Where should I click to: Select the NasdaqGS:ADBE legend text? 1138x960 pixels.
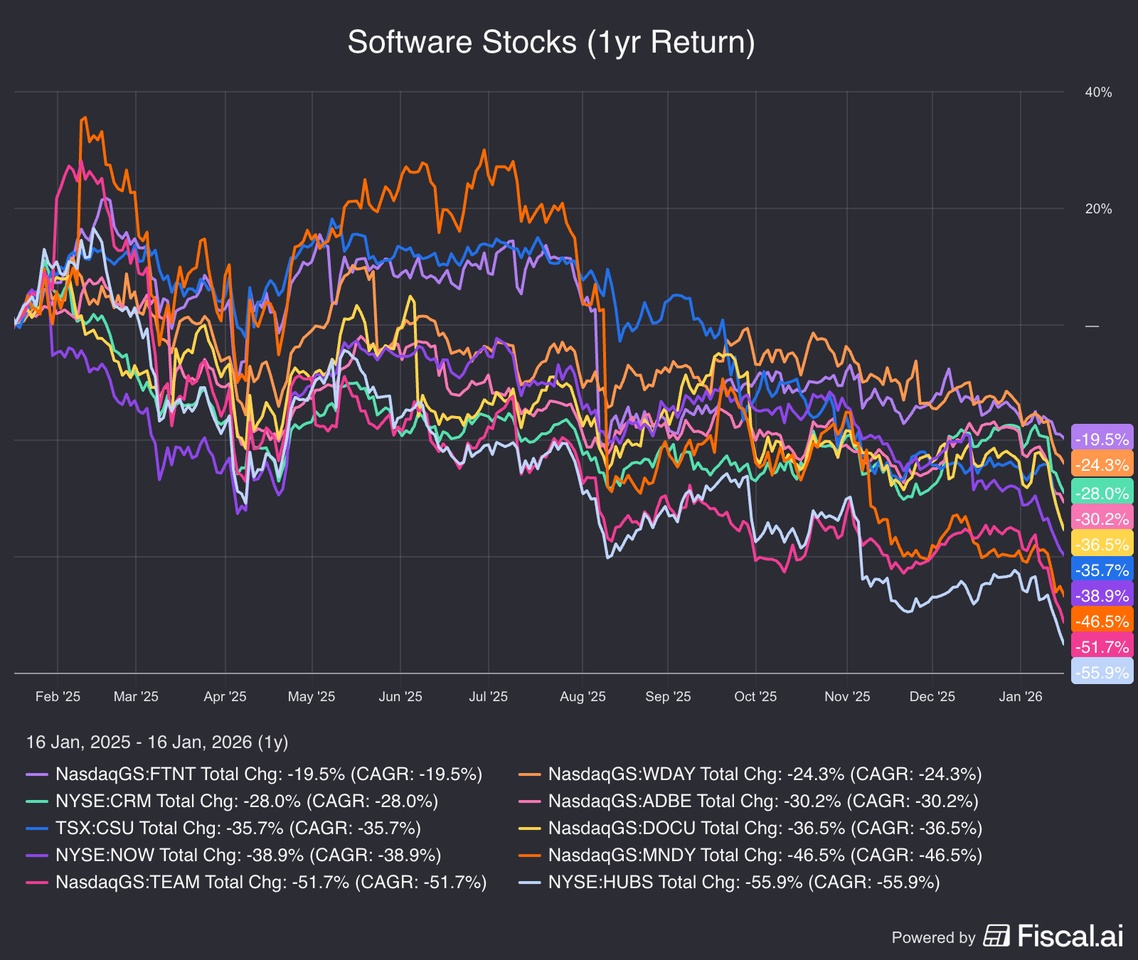[x=763, y=801]
